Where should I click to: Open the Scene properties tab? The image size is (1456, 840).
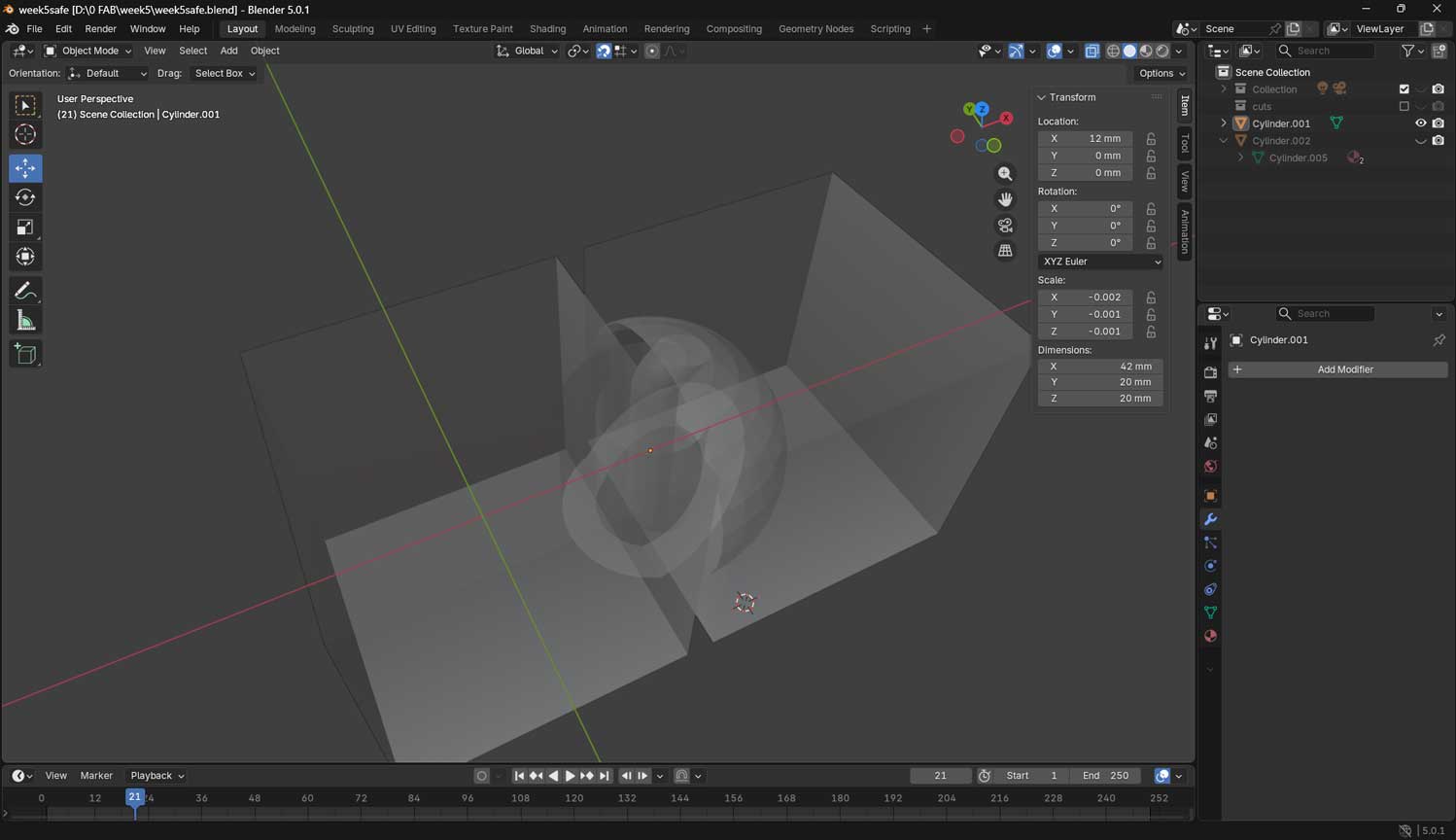[x=1210, y=443]
